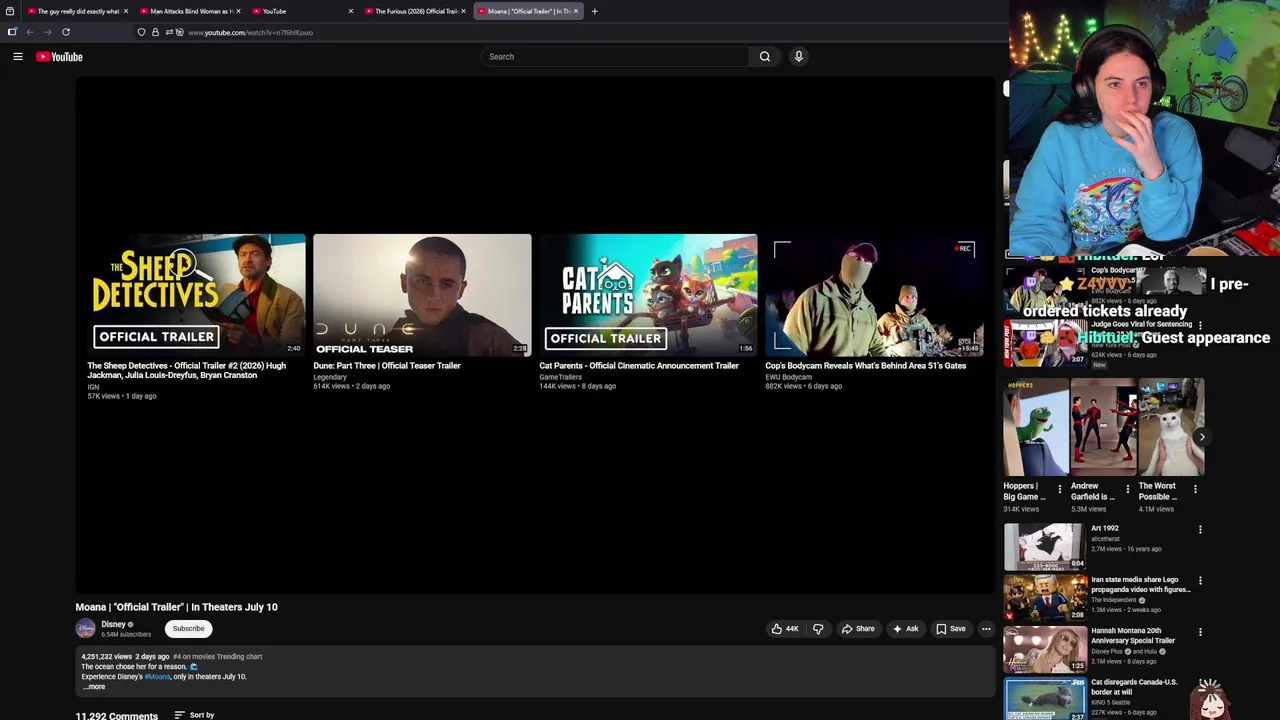Close the 'The Furious (2026)' tab

pos(463,11)
